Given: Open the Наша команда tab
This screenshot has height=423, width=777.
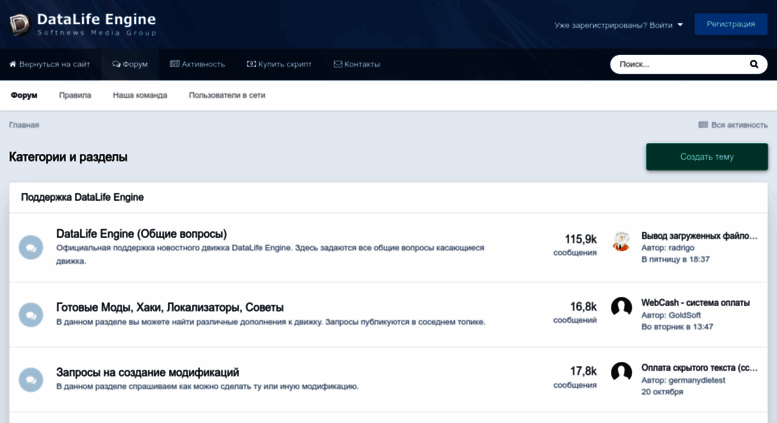Looking at the screenshot, I should [140, 95].
